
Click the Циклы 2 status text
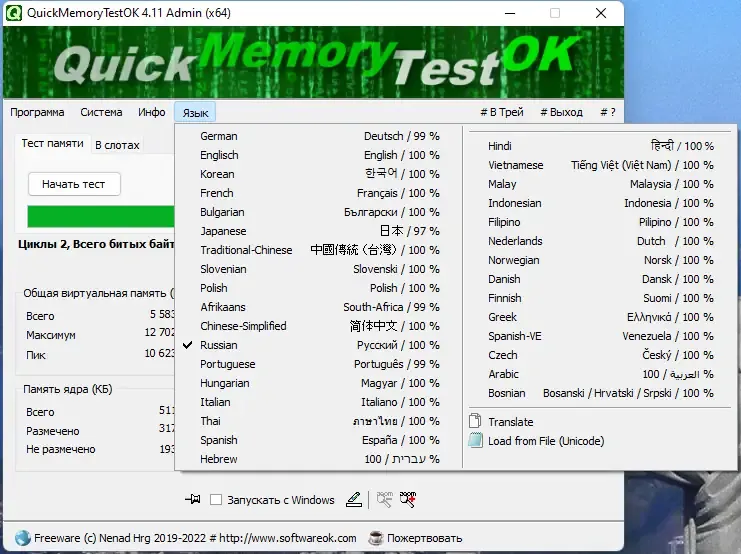[96, 244]
